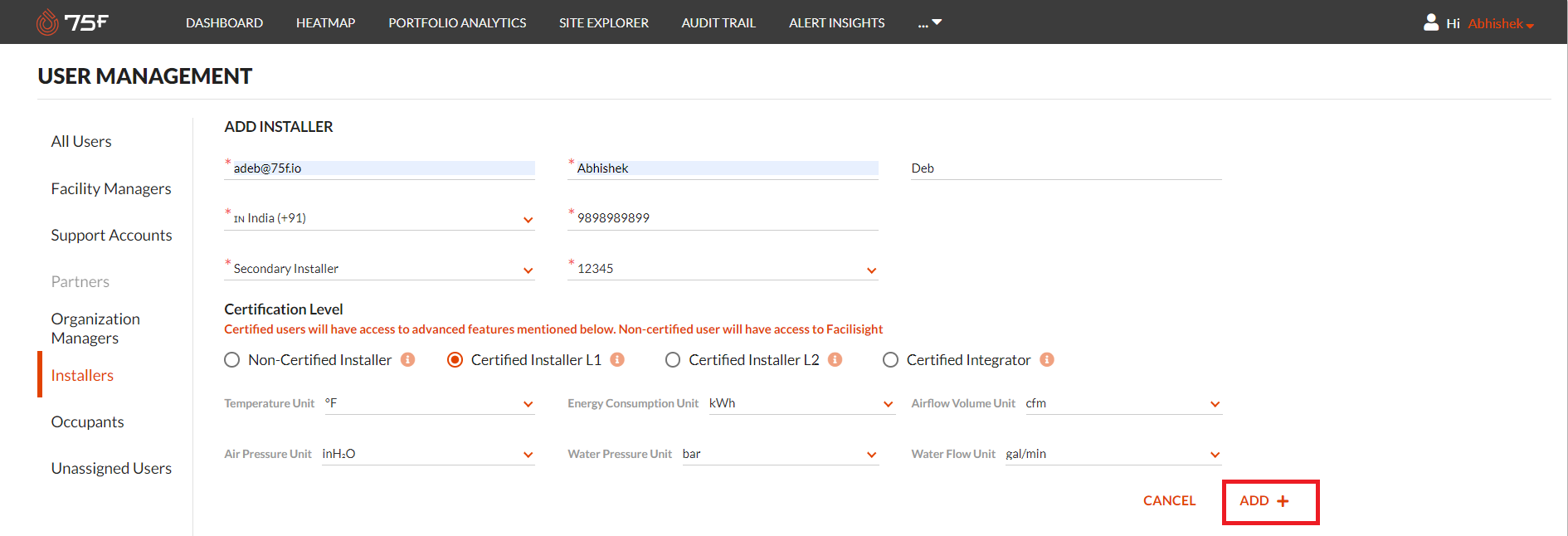This screenshot has width=1568, height=536.
Task: Select the Non-Certified Installer radio button
Action: point(232,360)
